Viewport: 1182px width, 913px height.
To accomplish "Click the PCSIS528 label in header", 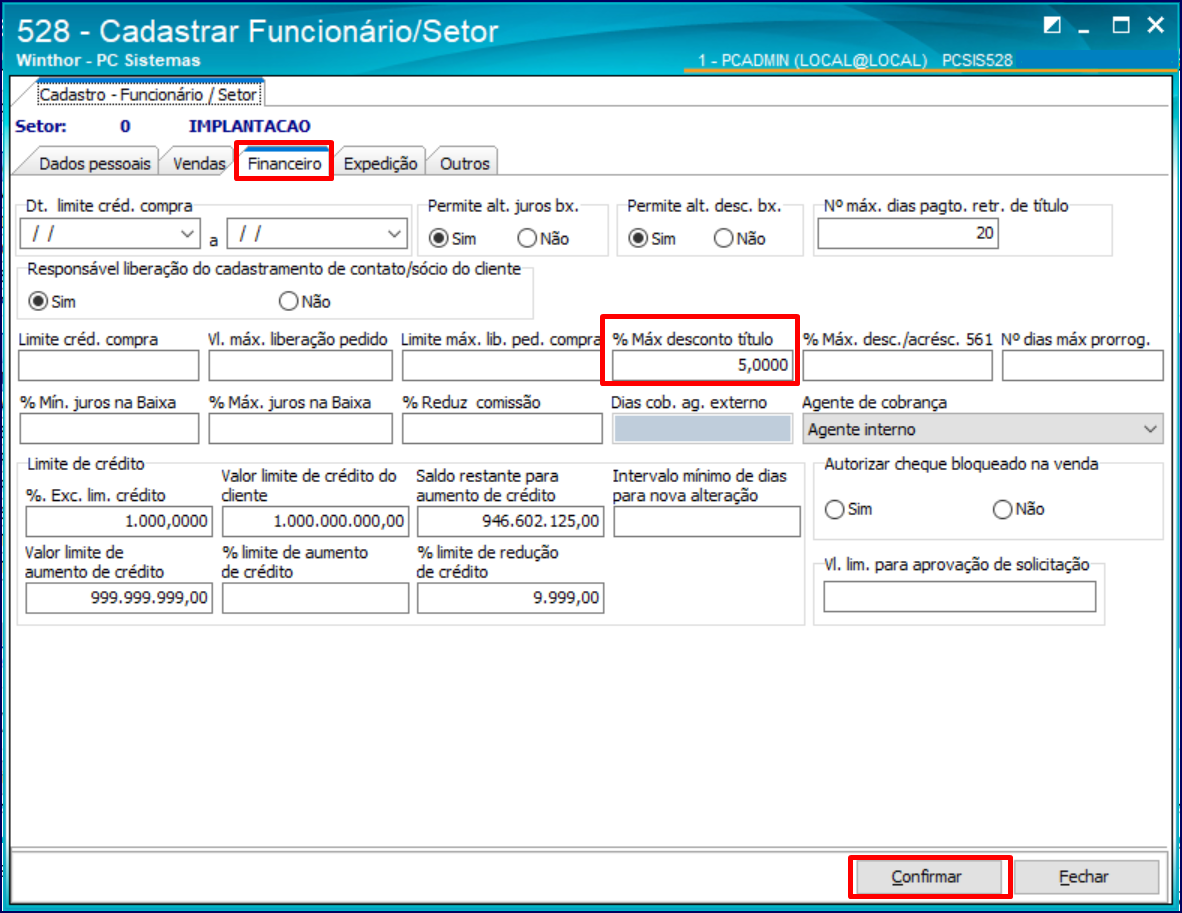I will pos(977,60).
